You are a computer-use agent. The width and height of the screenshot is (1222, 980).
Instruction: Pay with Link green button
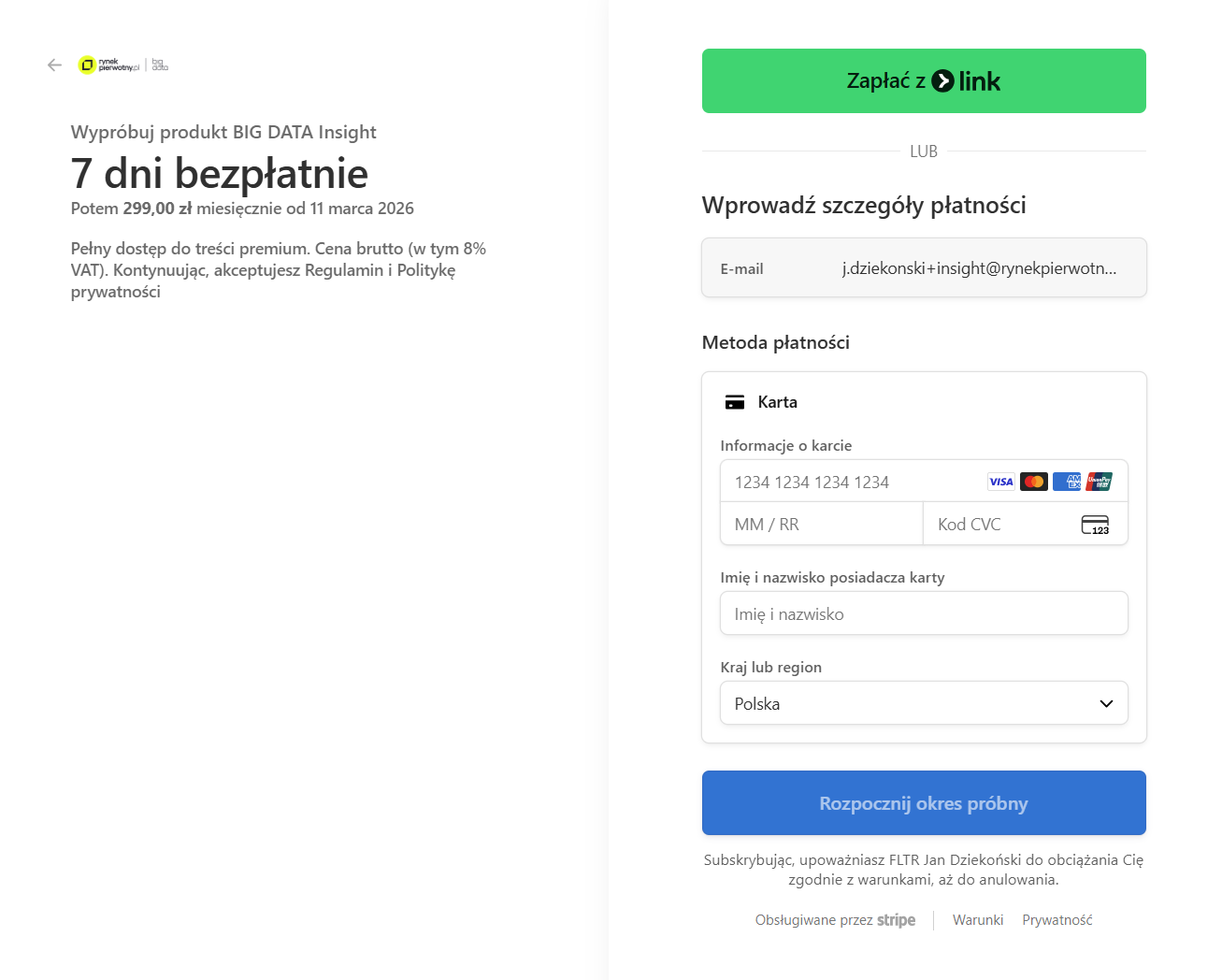click(x=924, y=81)
